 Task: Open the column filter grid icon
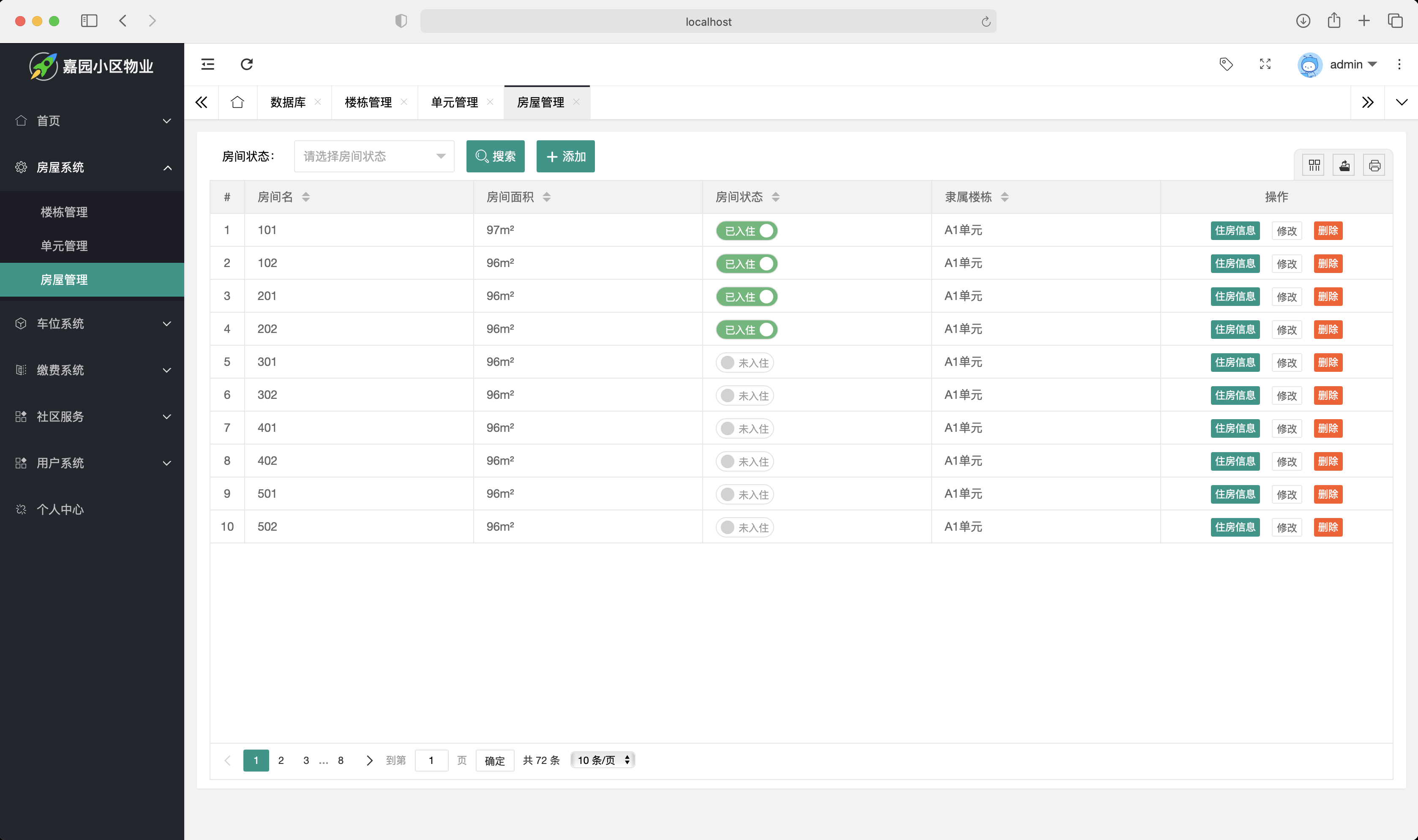1314,165
